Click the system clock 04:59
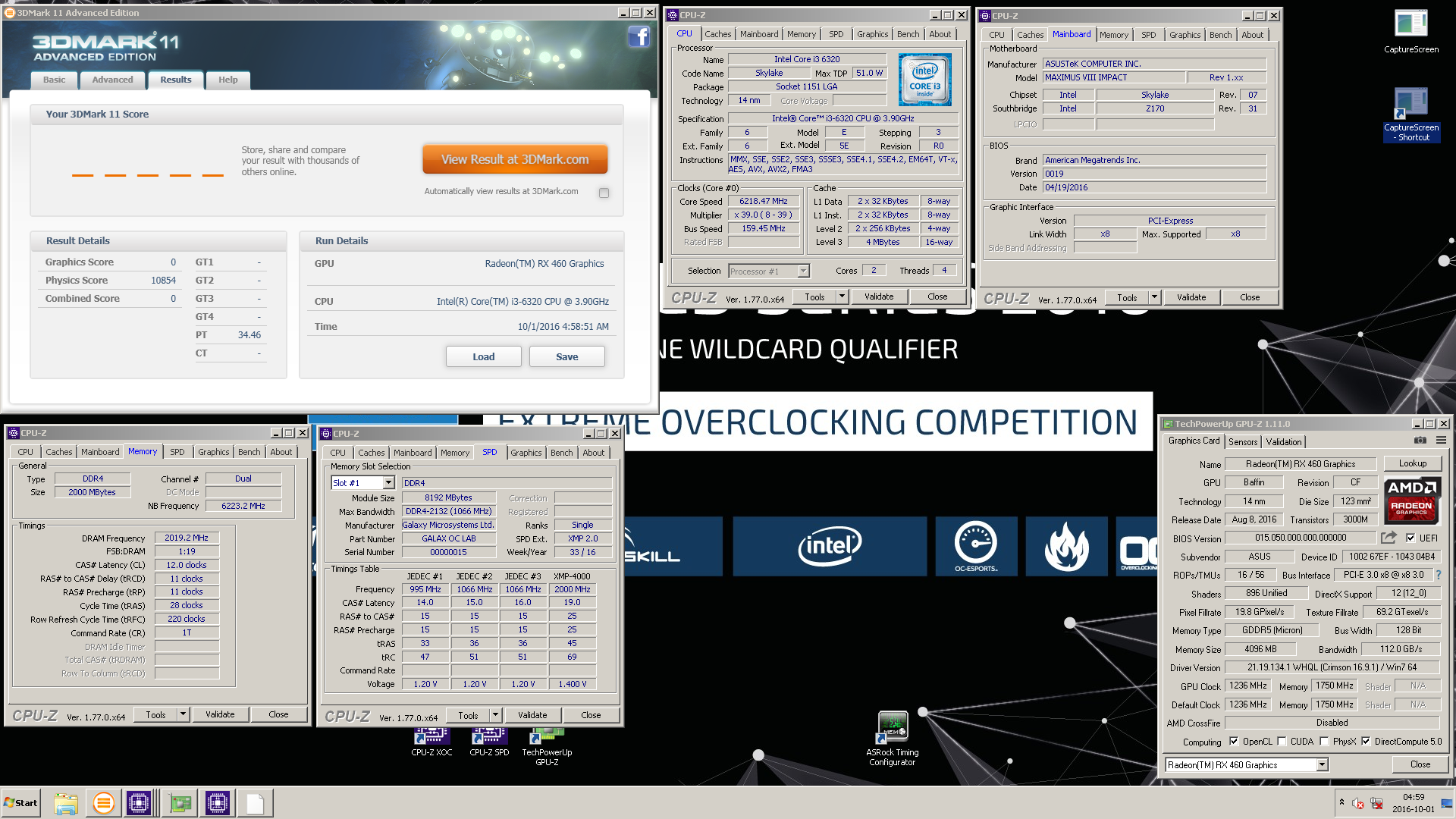The height and width of the screenshot is (819, 1456). click(1413, 797)
